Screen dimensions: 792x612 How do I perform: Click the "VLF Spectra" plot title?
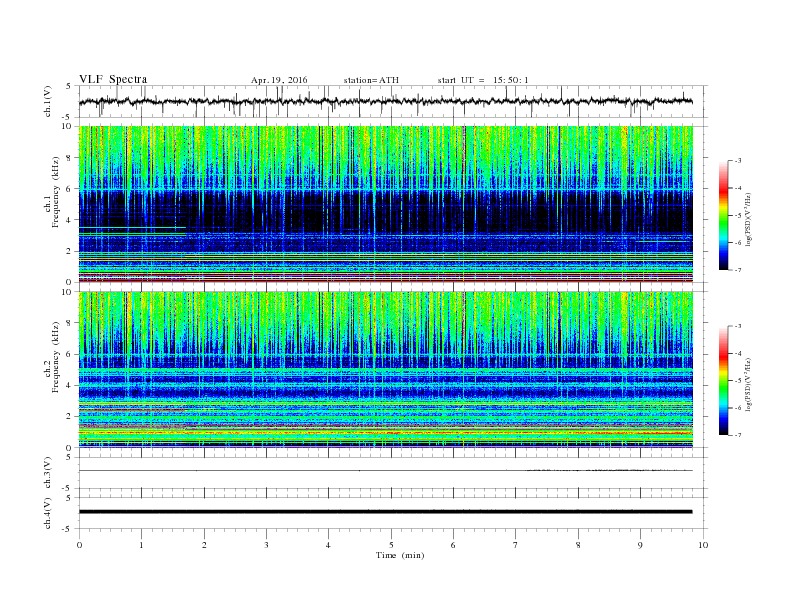point(113,79)
